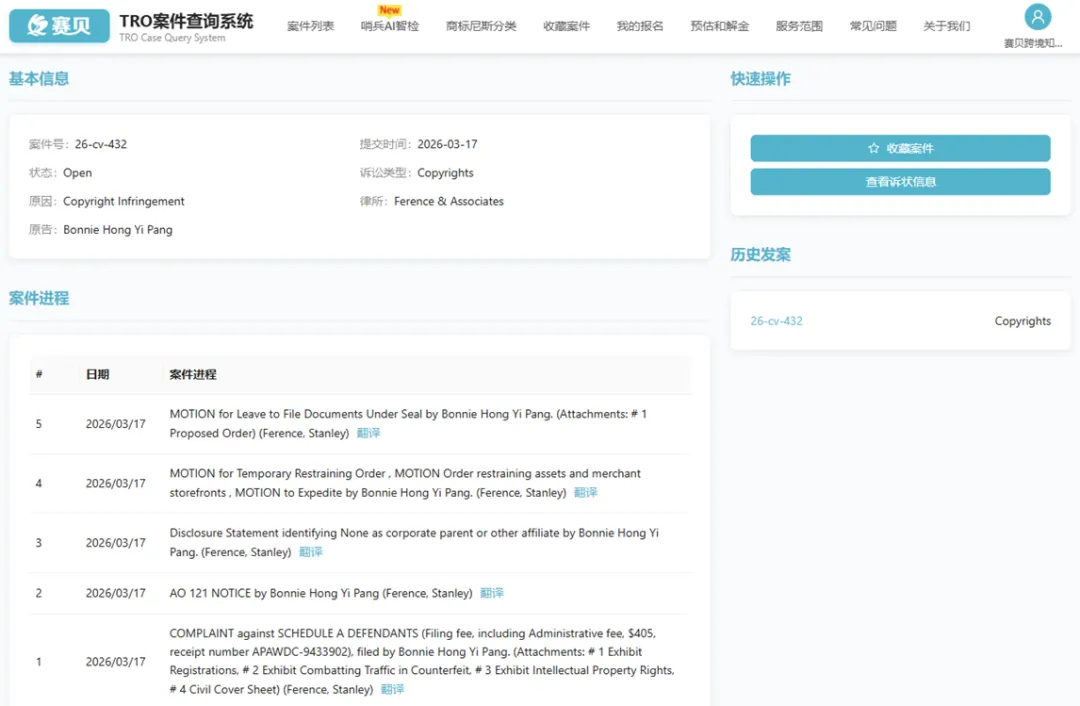The width and height of the screenshot is (1080, 706).
Task: Click Disclosure Statement entry text
Action: click(x=414, y=542)
